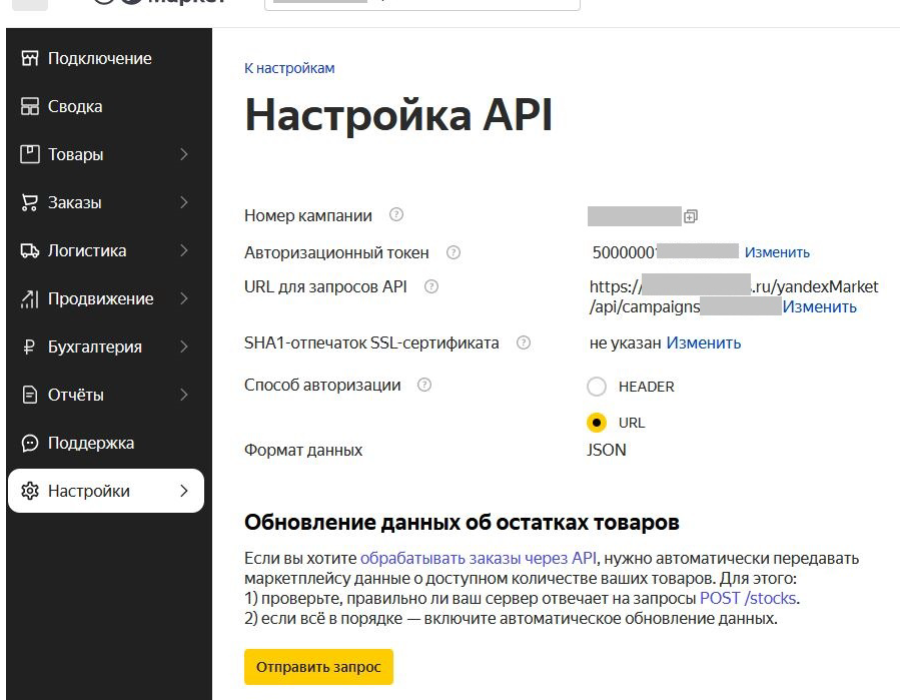Click the JSON data format value
This screenshot has height=700, width=900.
tap(607, 450)
